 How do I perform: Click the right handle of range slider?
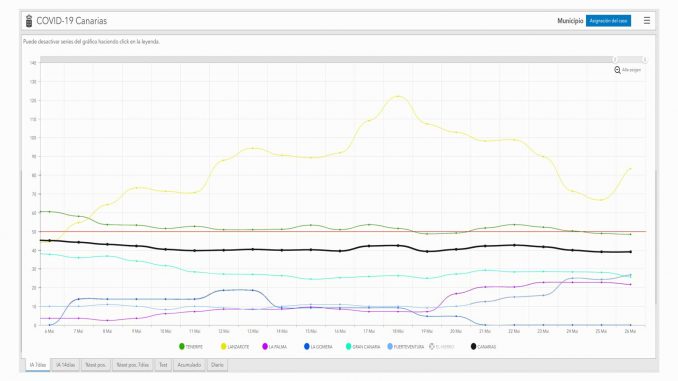click(x=644, y=60)
